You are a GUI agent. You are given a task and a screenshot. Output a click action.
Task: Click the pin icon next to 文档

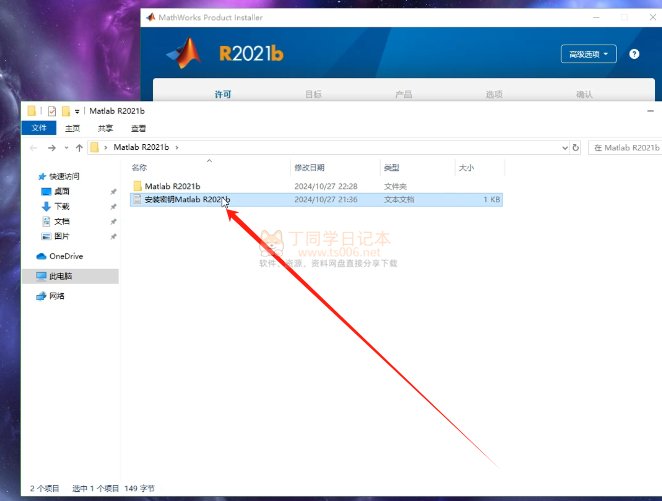[113, 222]
